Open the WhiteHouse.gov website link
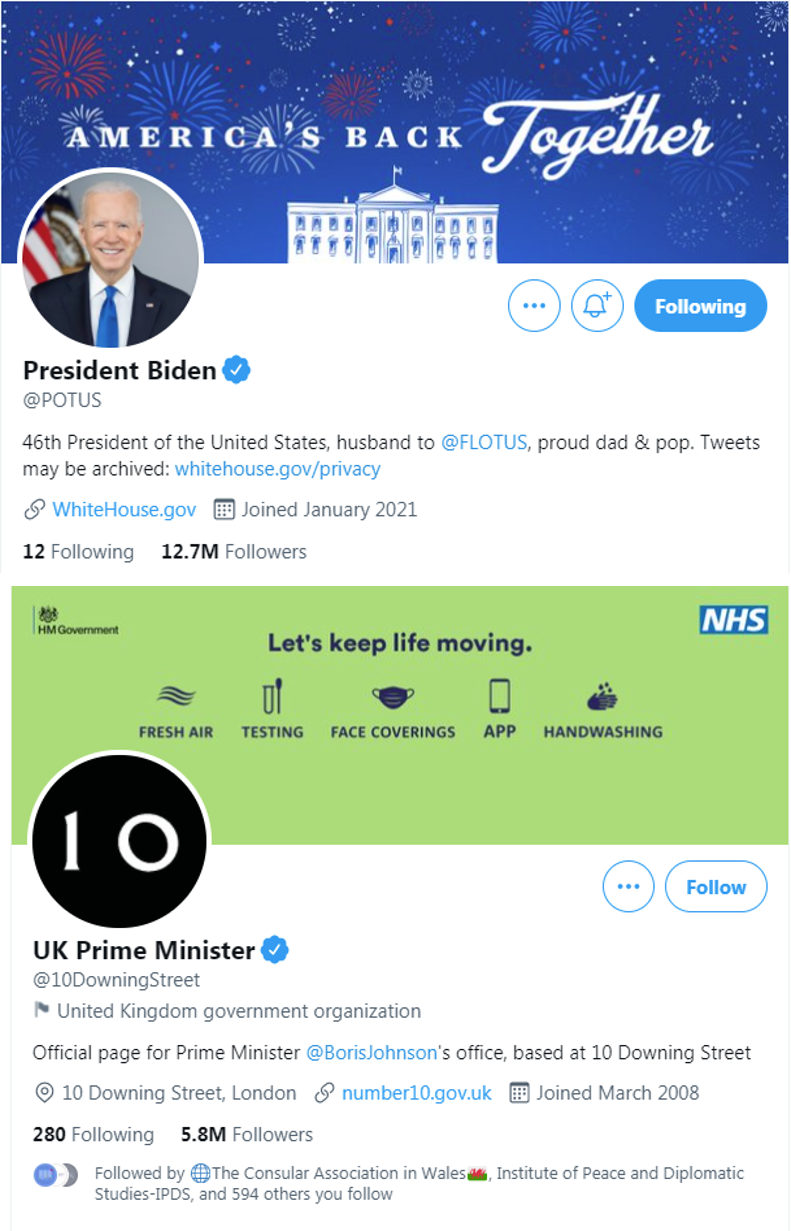Image resolution: width=791 pixels, height=1231 pixels. [123, 509]
